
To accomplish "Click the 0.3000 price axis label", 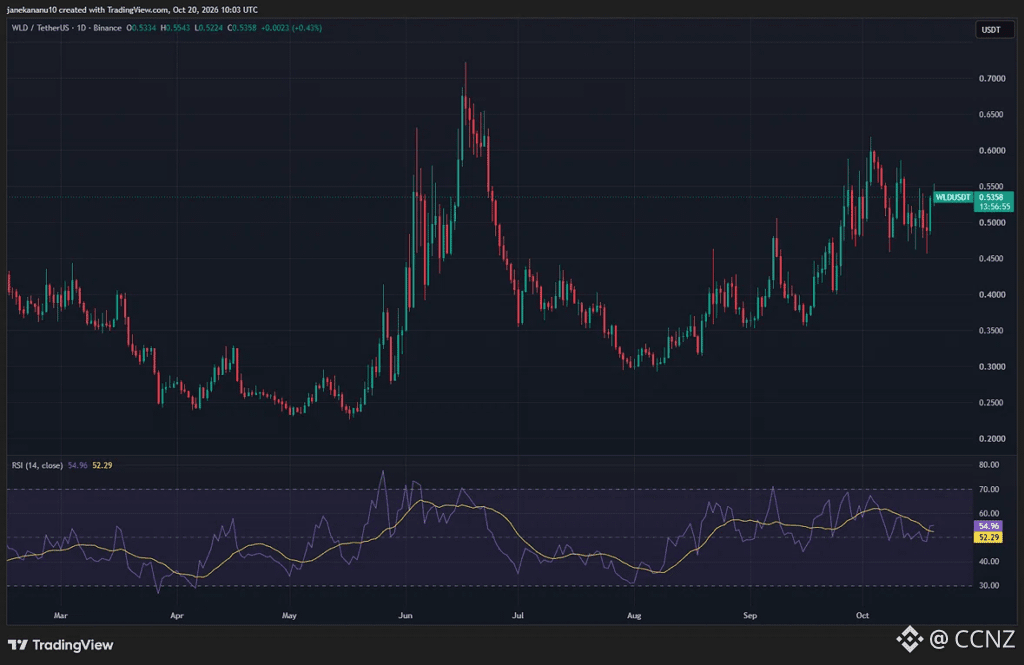I will 992,366.
